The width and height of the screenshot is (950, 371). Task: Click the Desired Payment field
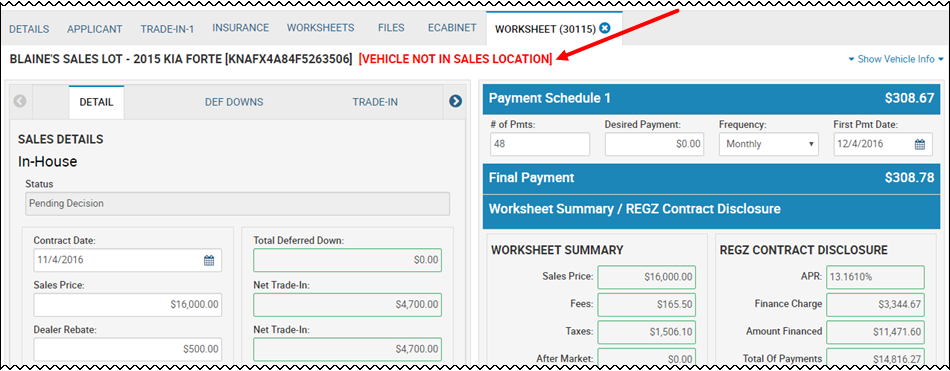(x=654, y=144)
